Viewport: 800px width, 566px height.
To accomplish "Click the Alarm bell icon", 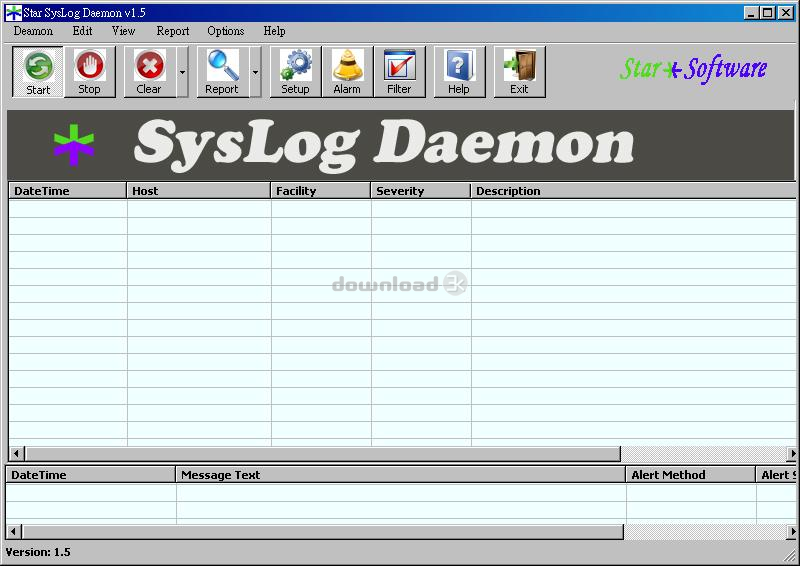I will [347, 72].
